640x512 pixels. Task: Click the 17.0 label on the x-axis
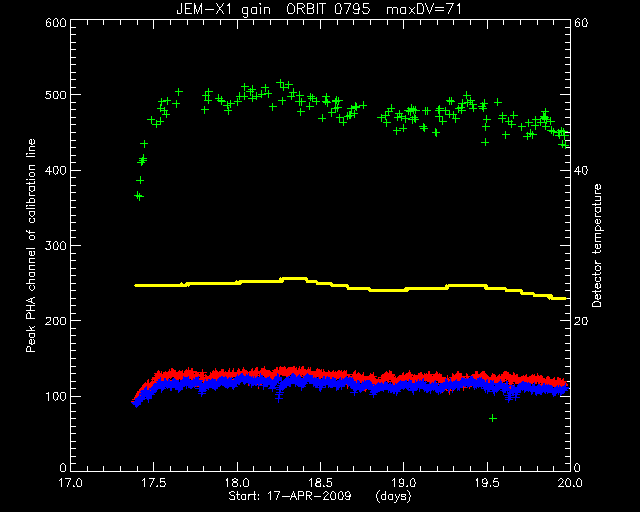point(71,483)
